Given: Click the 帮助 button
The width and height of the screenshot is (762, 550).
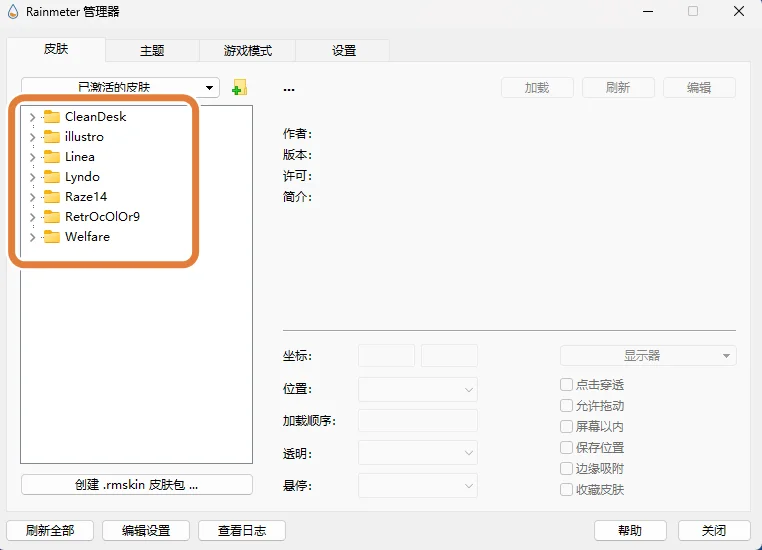Looking at the screenshot, I should (630, 531).
